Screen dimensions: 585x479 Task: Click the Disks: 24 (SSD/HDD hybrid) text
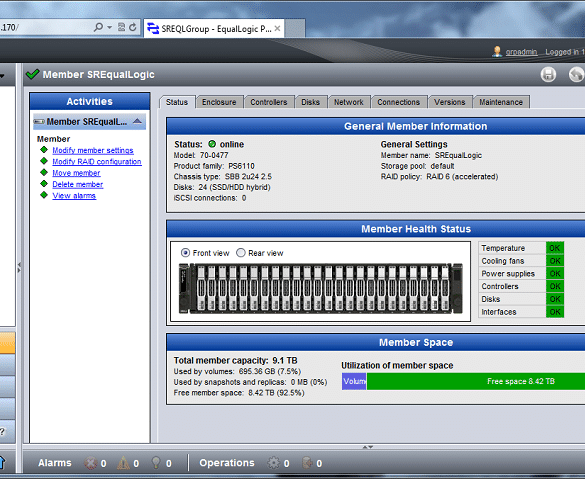(222, 187)
